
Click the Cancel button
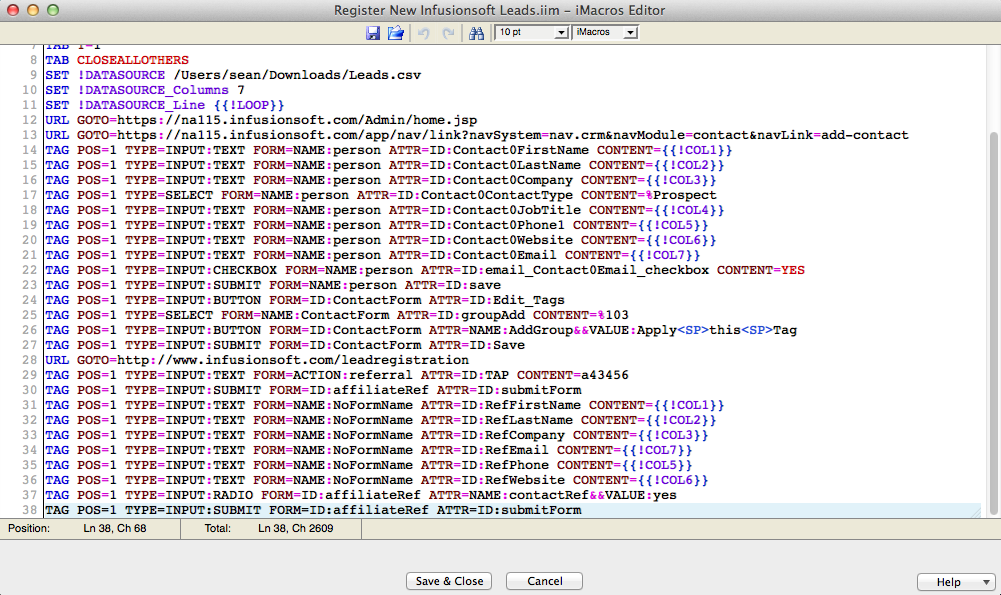pyautogui.click(x=545, y=581)
